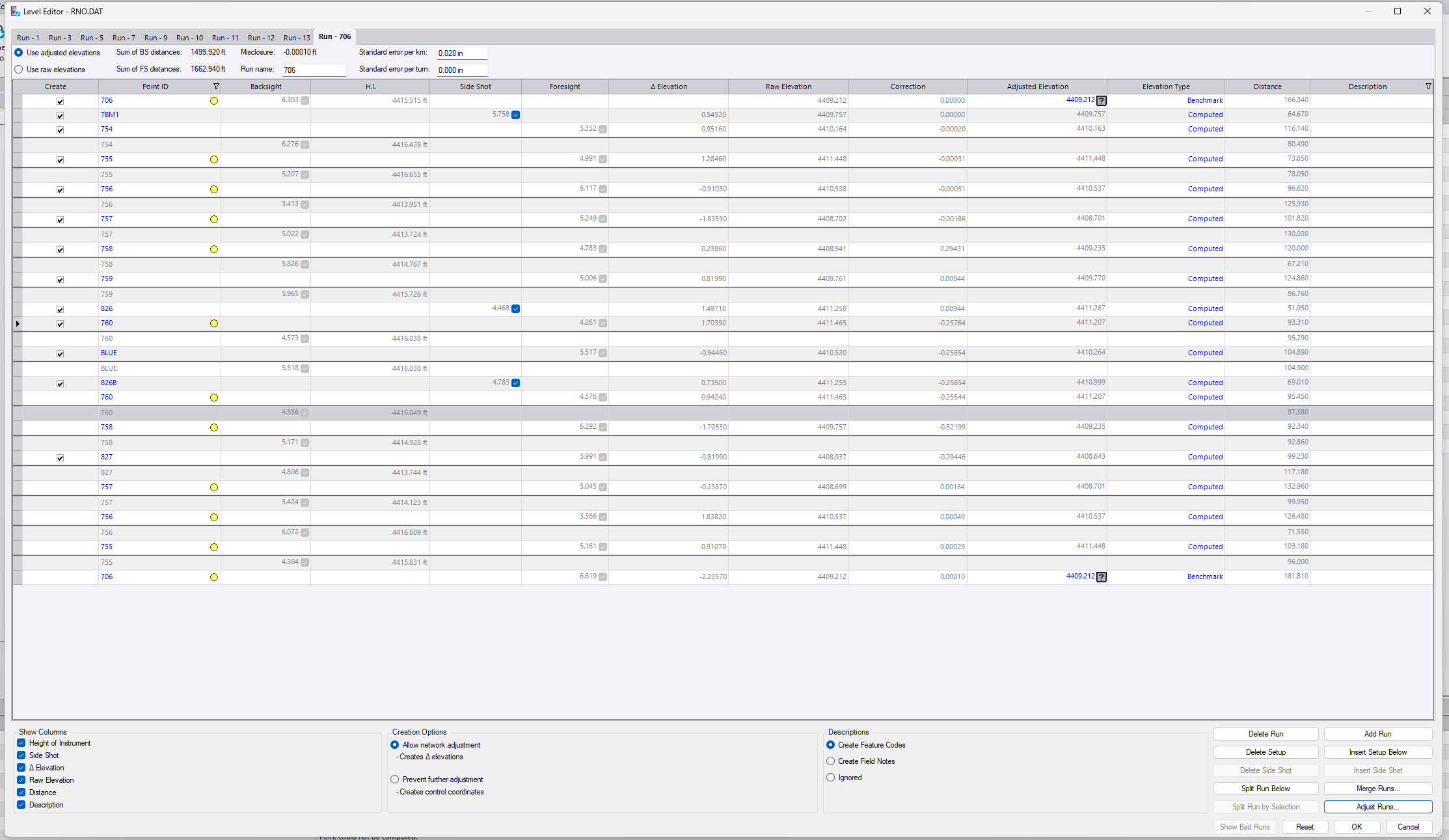Click Insert Setup Below button
The image size is (1449, 840).
point(1377,752)
